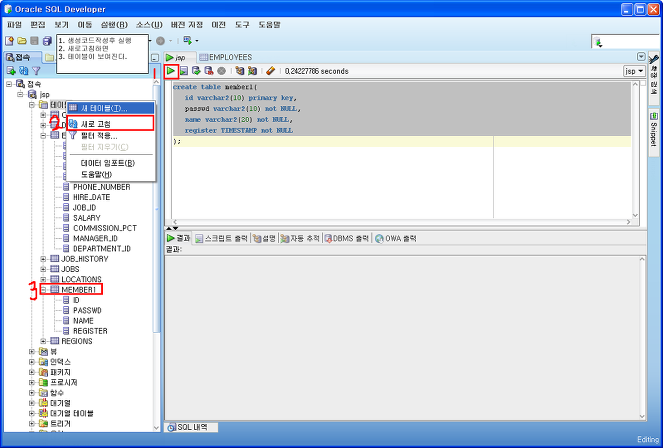Screen dimensions: 663x448
Task: Open the 파일 menu
Action: pos(14,25)
